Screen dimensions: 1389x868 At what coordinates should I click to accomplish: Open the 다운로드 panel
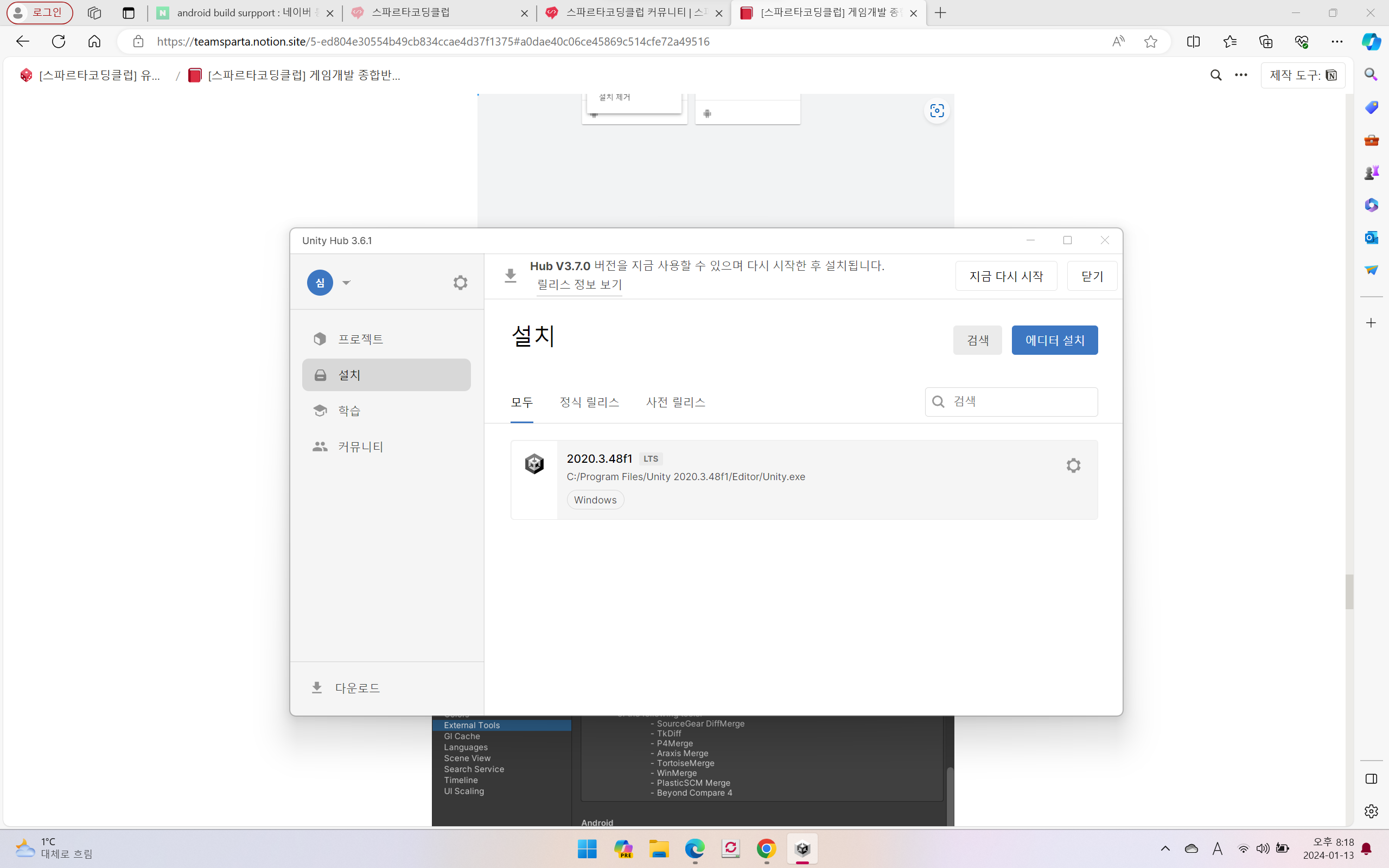(346, 688)
